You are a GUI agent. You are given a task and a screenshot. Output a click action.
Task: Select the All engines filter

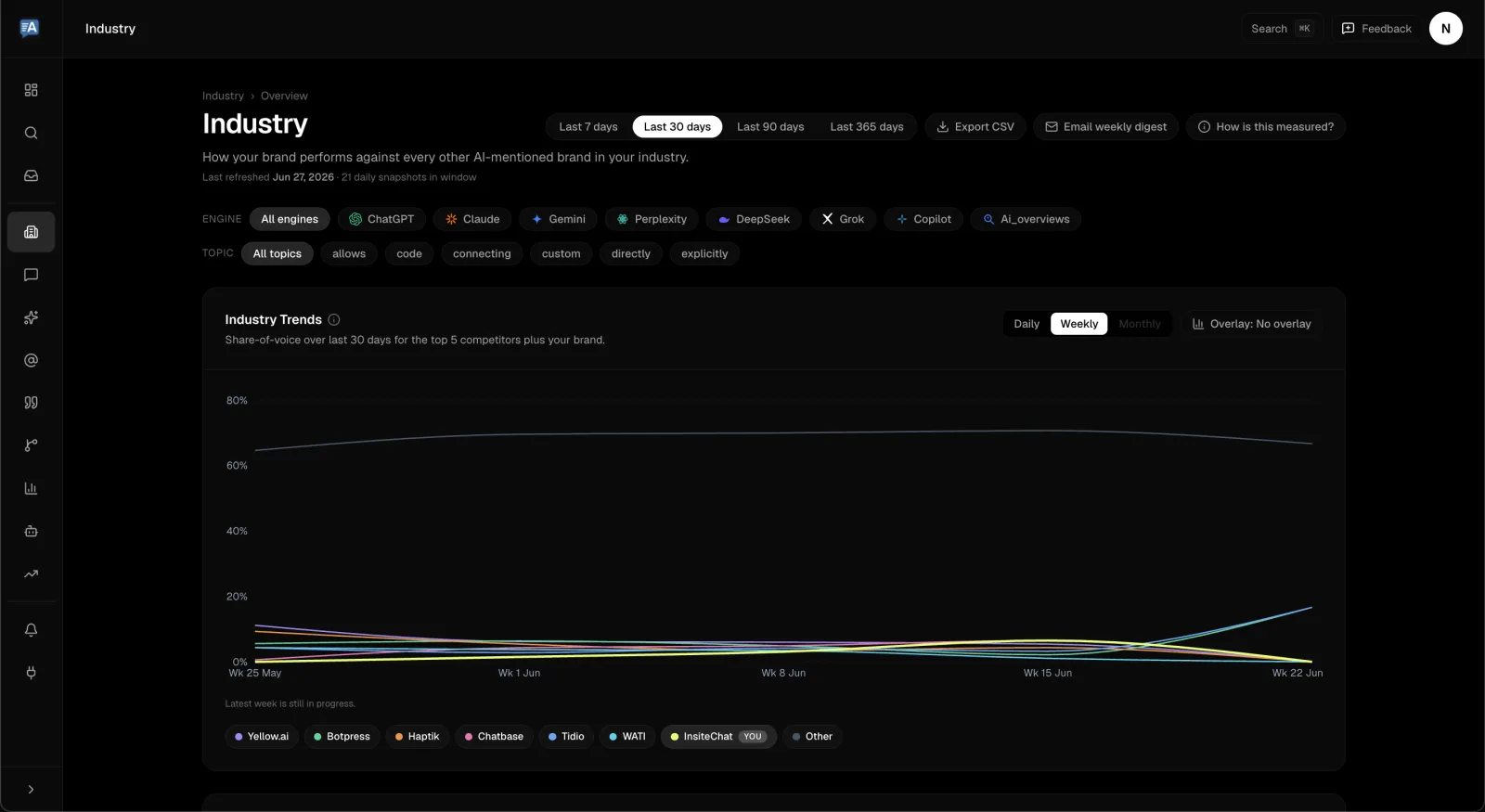coord(290,219)
